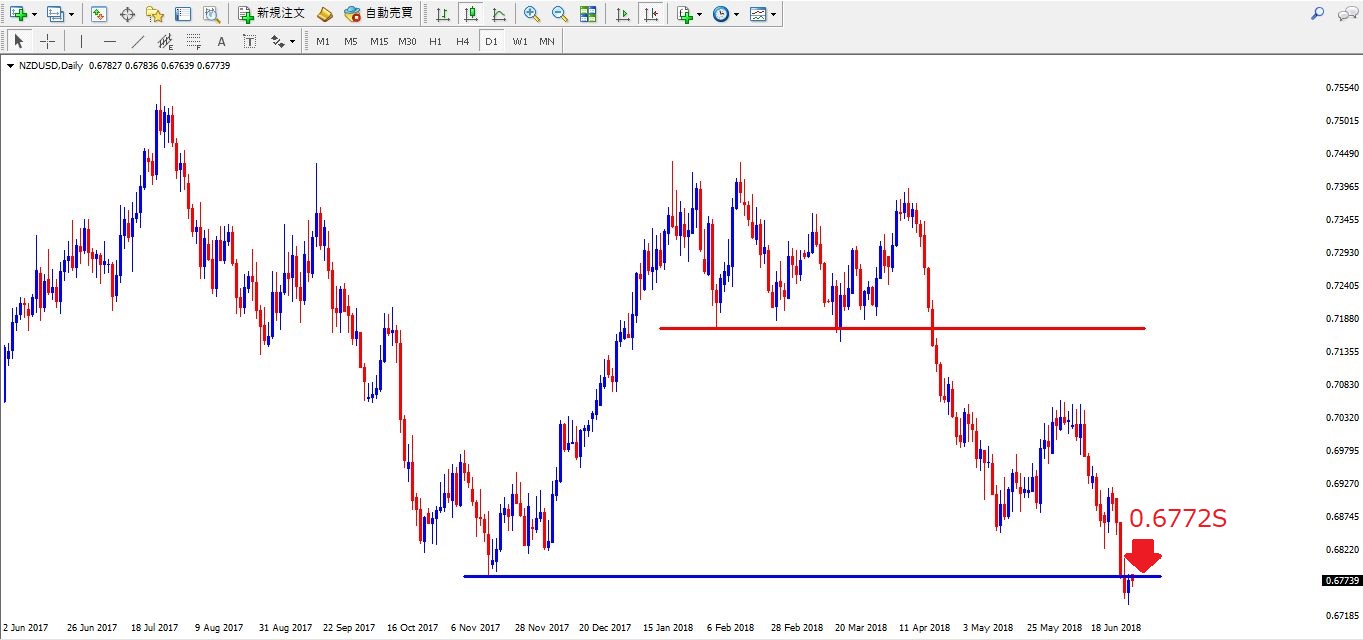Expand the new chart dropdown arrow

coord(35,15)
